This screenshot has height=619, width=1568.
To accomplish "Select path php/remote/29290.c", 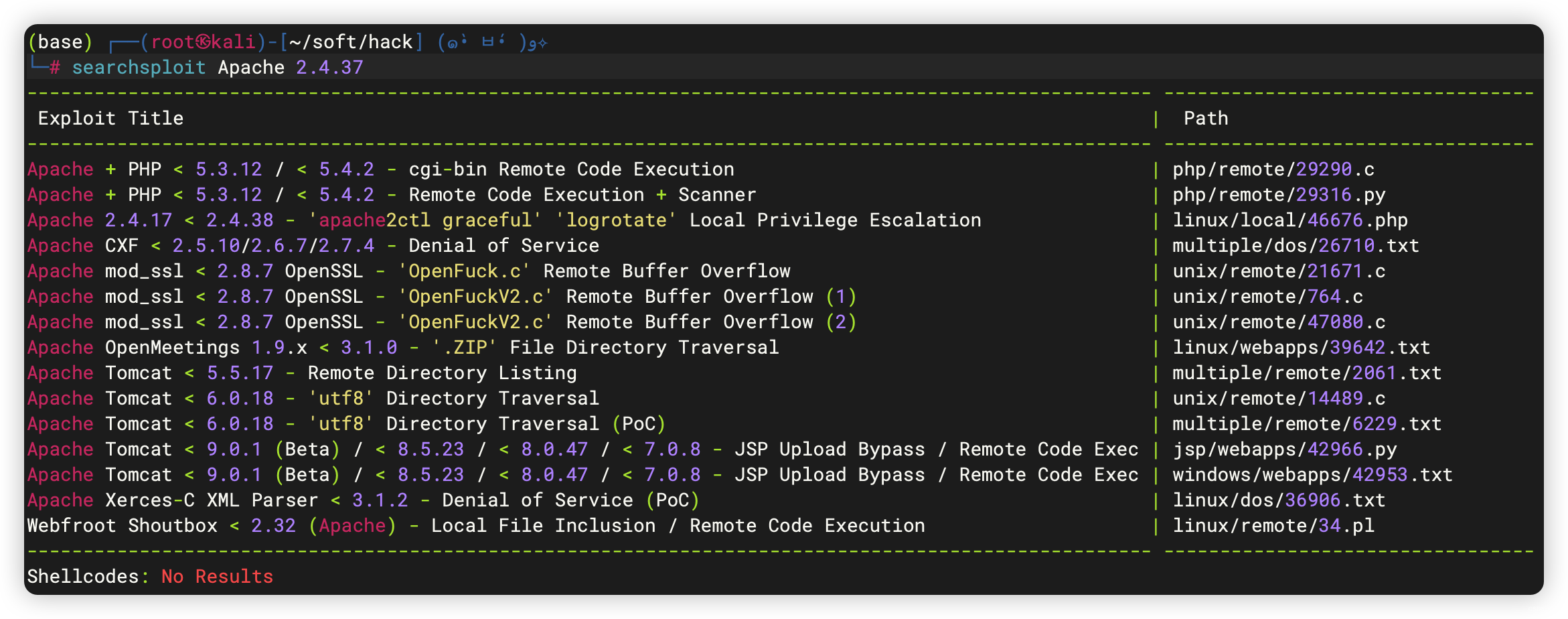I will click(x=1273, y=169).
